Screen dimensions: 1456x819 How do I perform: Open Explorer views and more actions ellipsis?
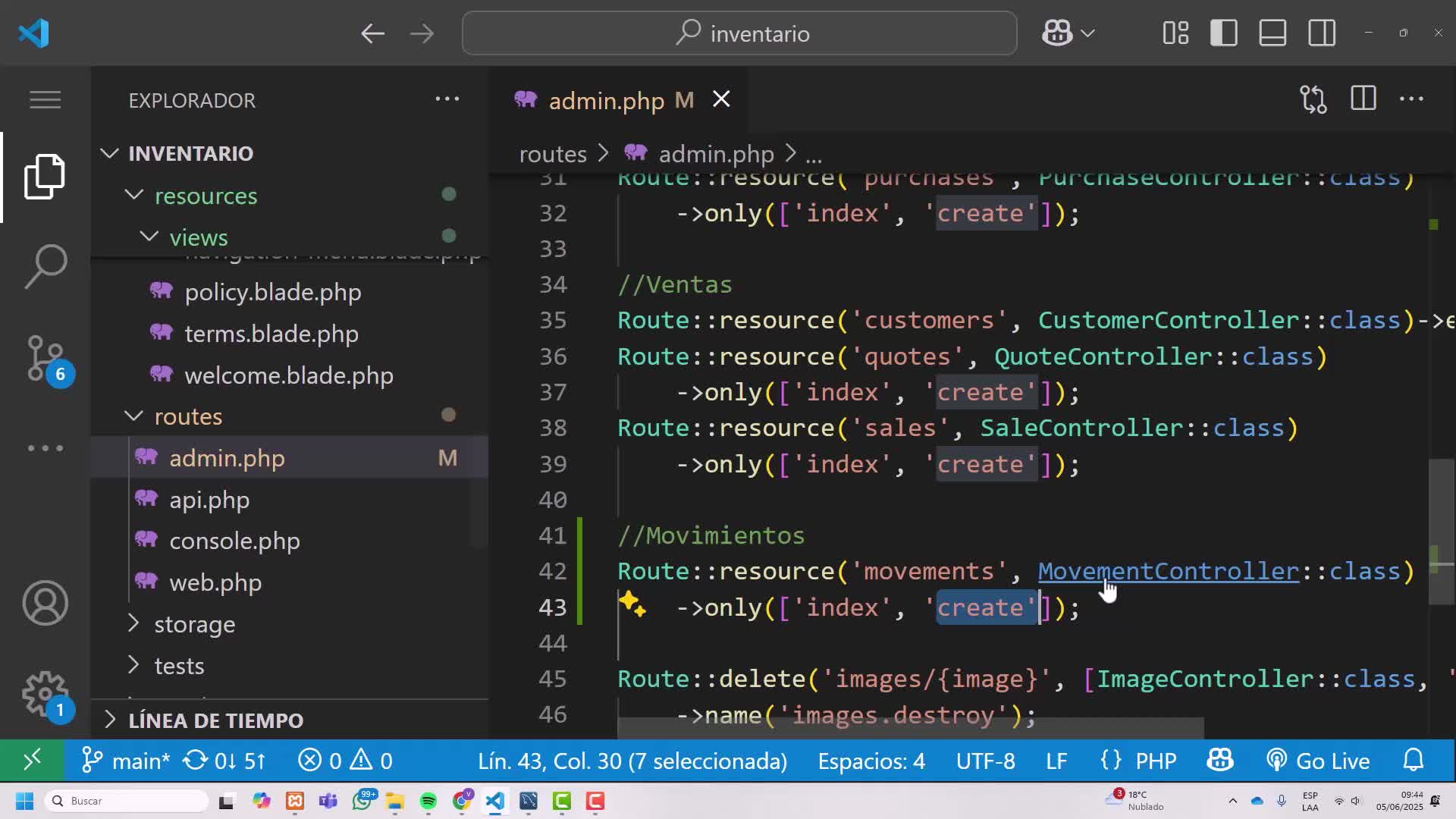coord(447,99)
